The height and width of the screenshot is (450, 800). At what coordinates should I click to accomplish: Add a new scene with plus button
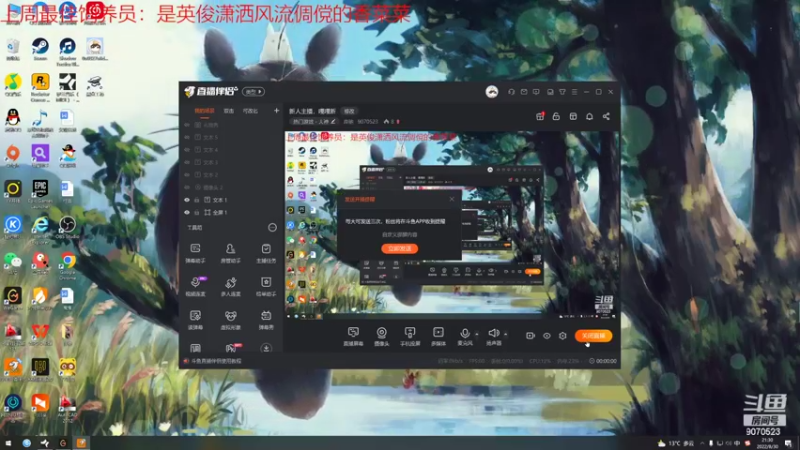click(276, 110)
